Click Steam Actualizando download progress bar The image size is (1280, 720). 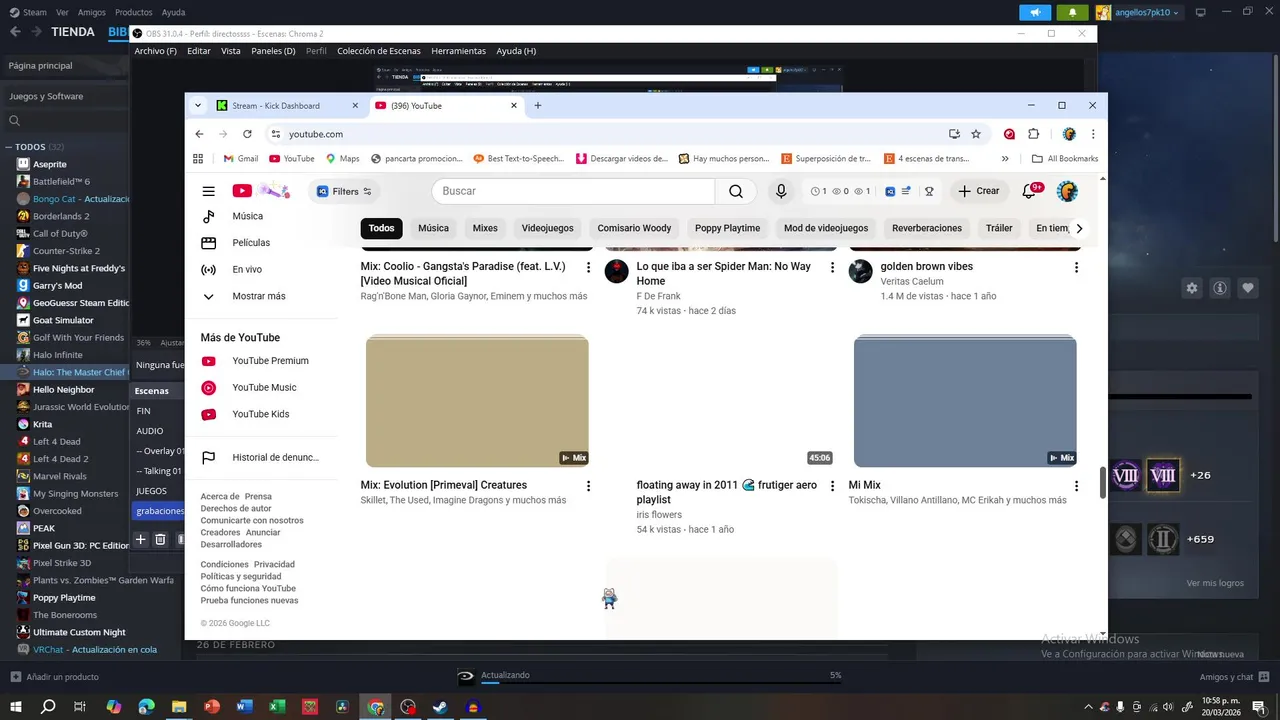pyautogui.click(x=661, y=681)
